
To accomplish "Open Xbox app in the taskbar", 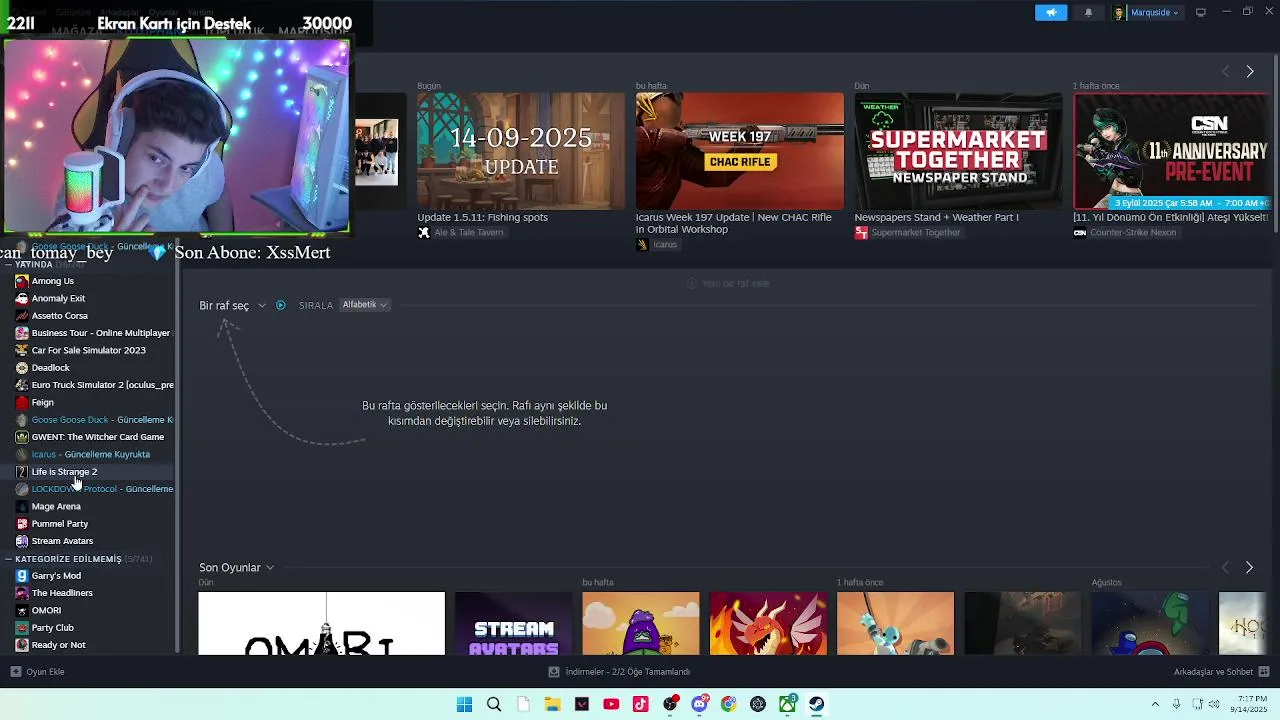I will pos(787,704).
